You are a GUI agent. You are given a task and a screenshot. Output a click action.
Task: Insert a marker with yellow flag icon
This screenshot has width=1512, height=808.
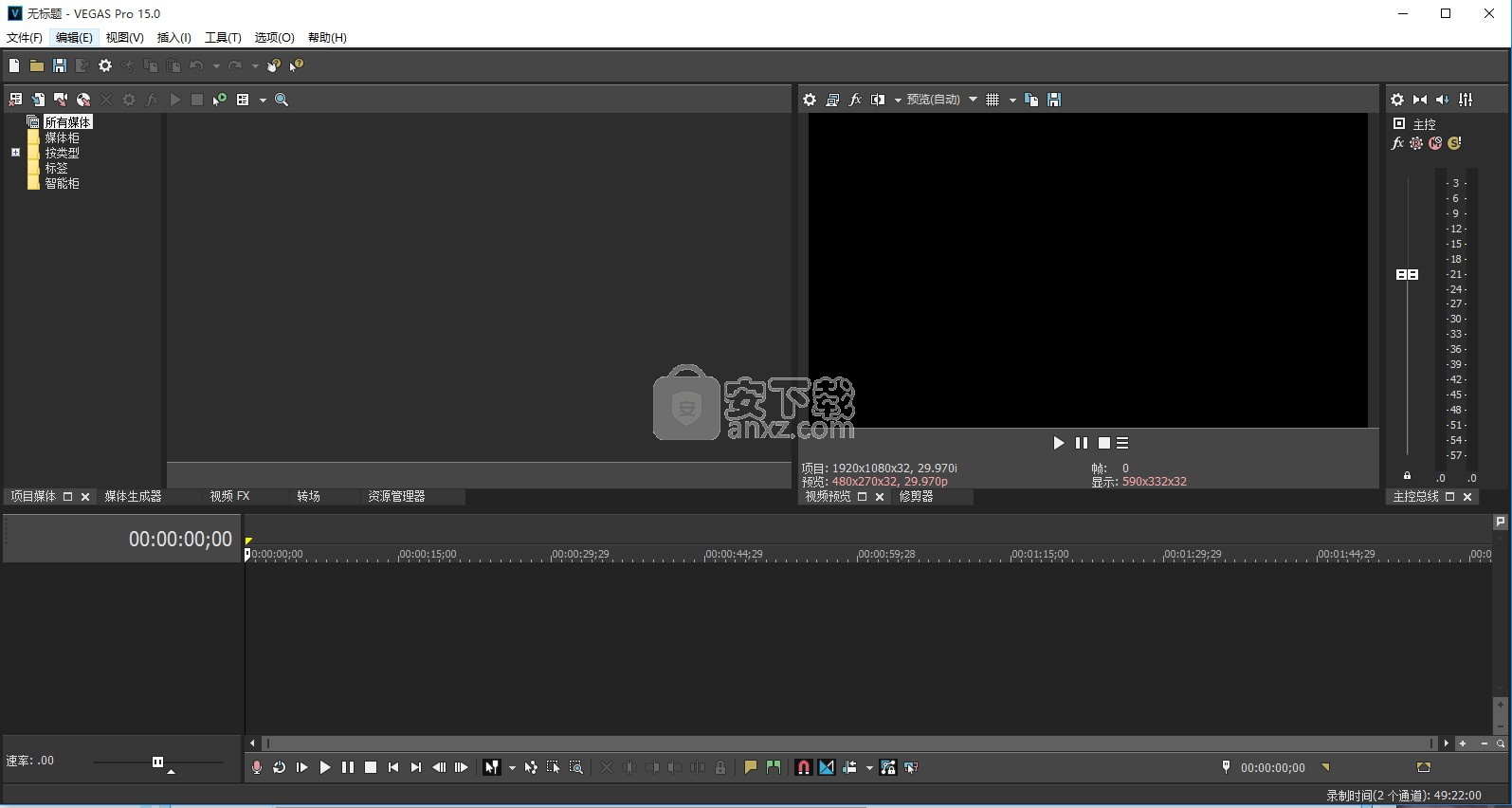click(751, 767)
